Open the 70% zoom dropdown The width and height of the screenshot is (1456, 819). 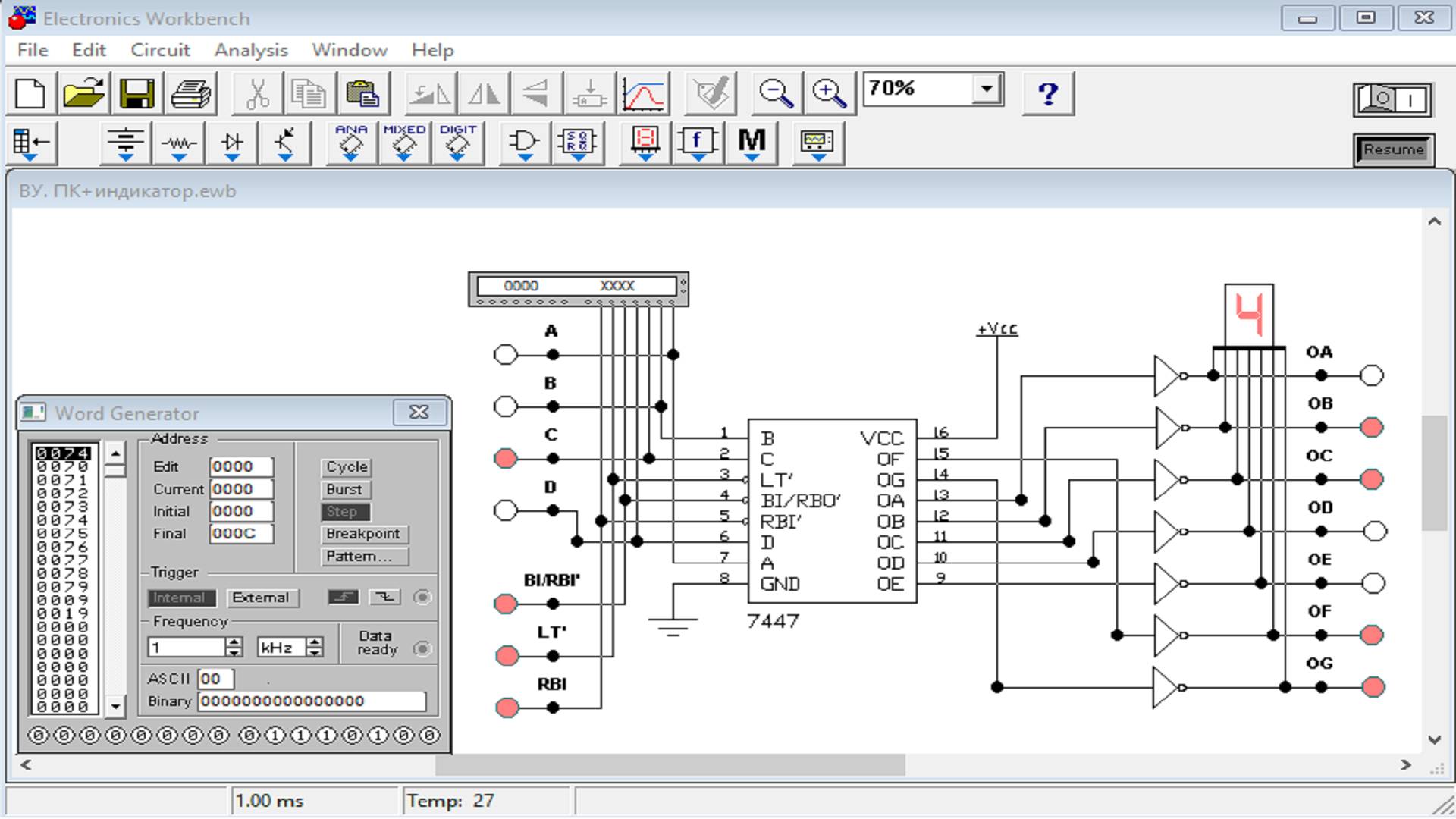986,89
